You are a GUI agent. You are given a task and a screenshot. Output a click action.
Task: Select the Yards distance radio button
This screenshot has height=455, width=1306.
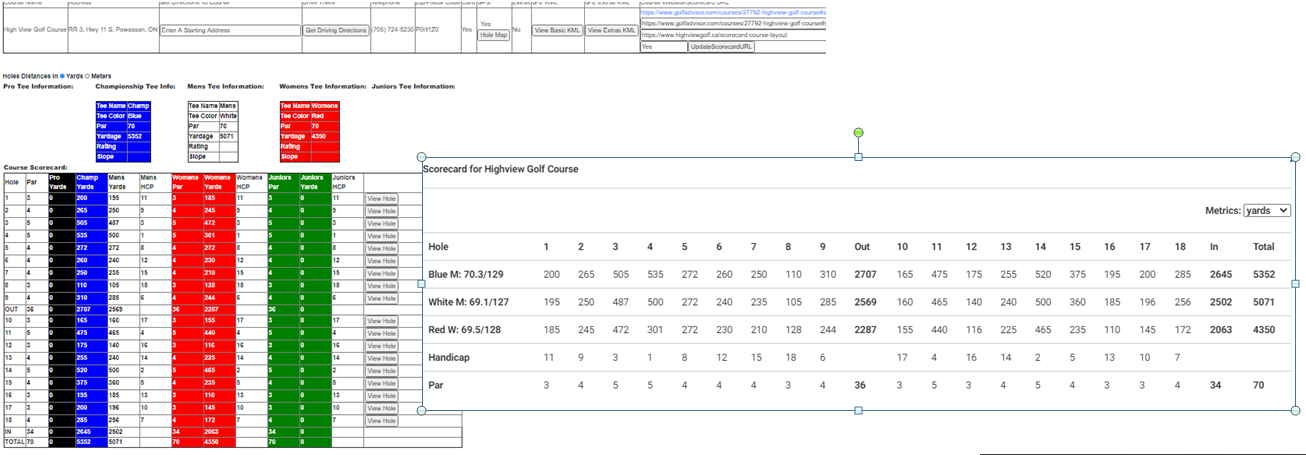[x=62, y=76]
